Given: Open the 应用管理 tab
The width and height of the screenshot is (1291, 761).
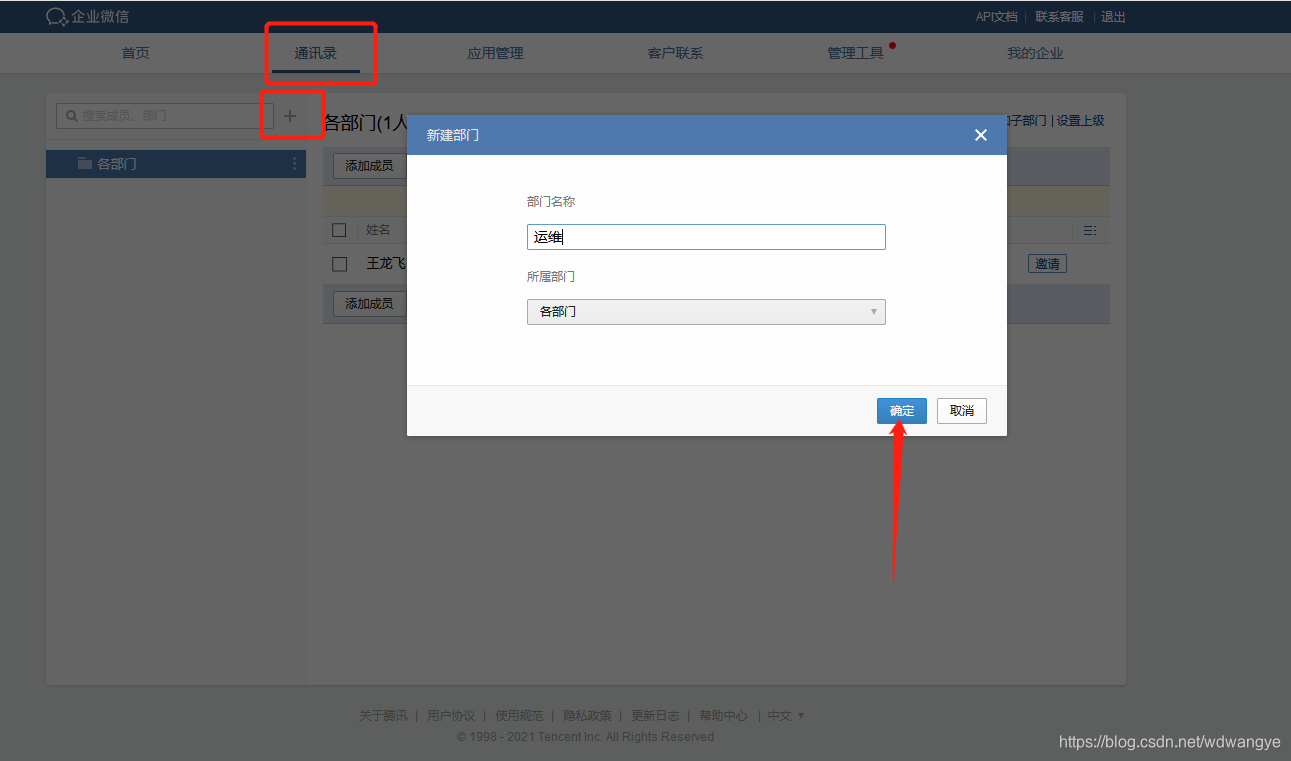Looking at the screenshot, I should click(495, 53).
